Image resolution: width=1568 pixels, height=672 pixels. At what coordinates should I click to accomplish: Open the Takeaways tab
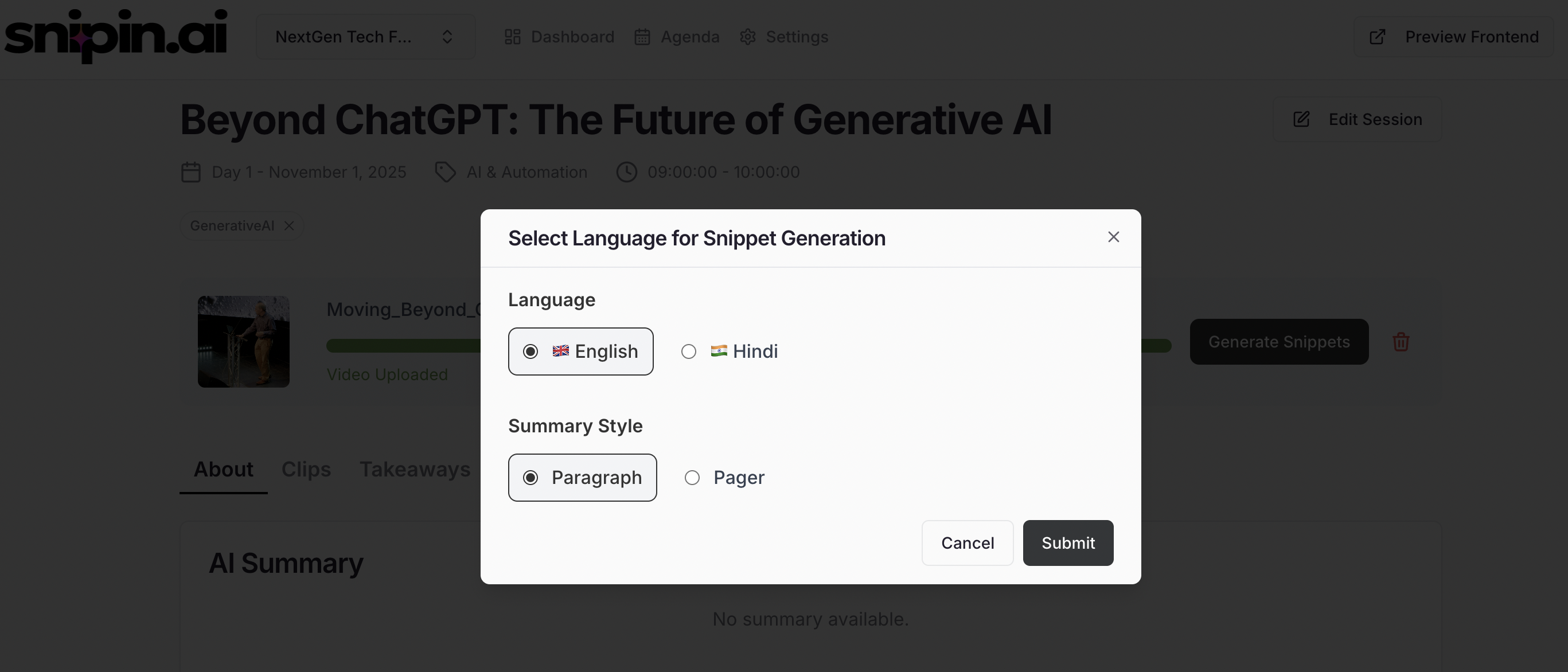[x=415, y=469]
